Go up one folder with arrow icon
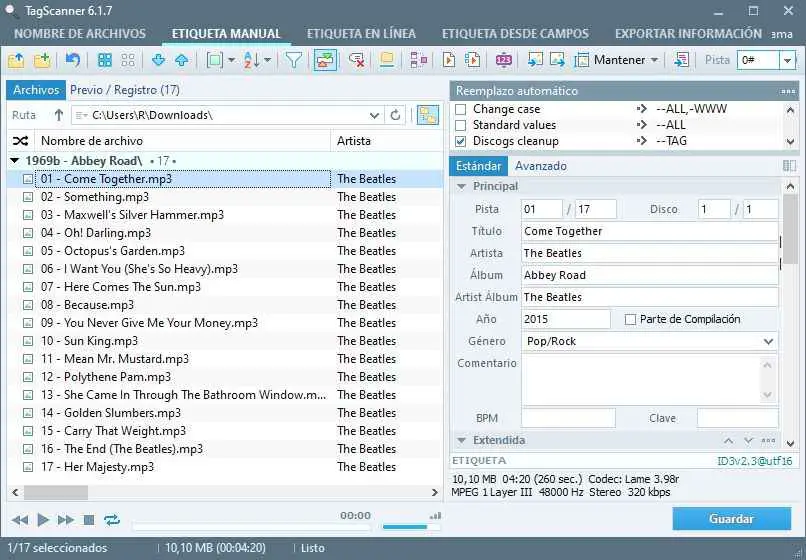 coord(58,115)
